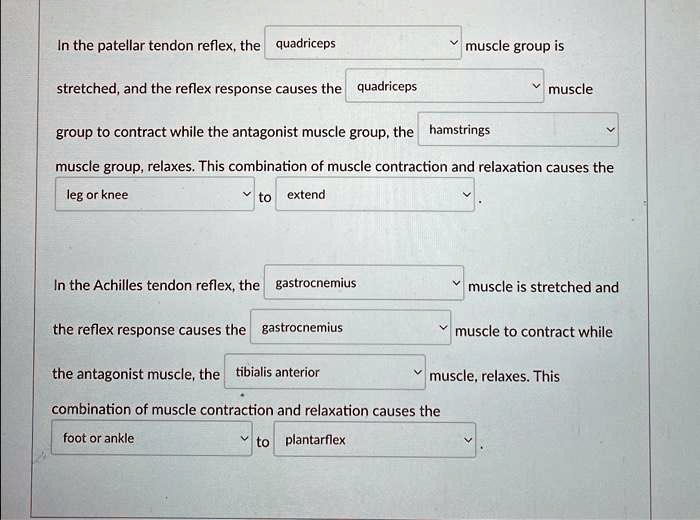Open the "plantarflex" dropdown
Image resolution: width=700 pixels, height=520 pixels.
point(375,440)
